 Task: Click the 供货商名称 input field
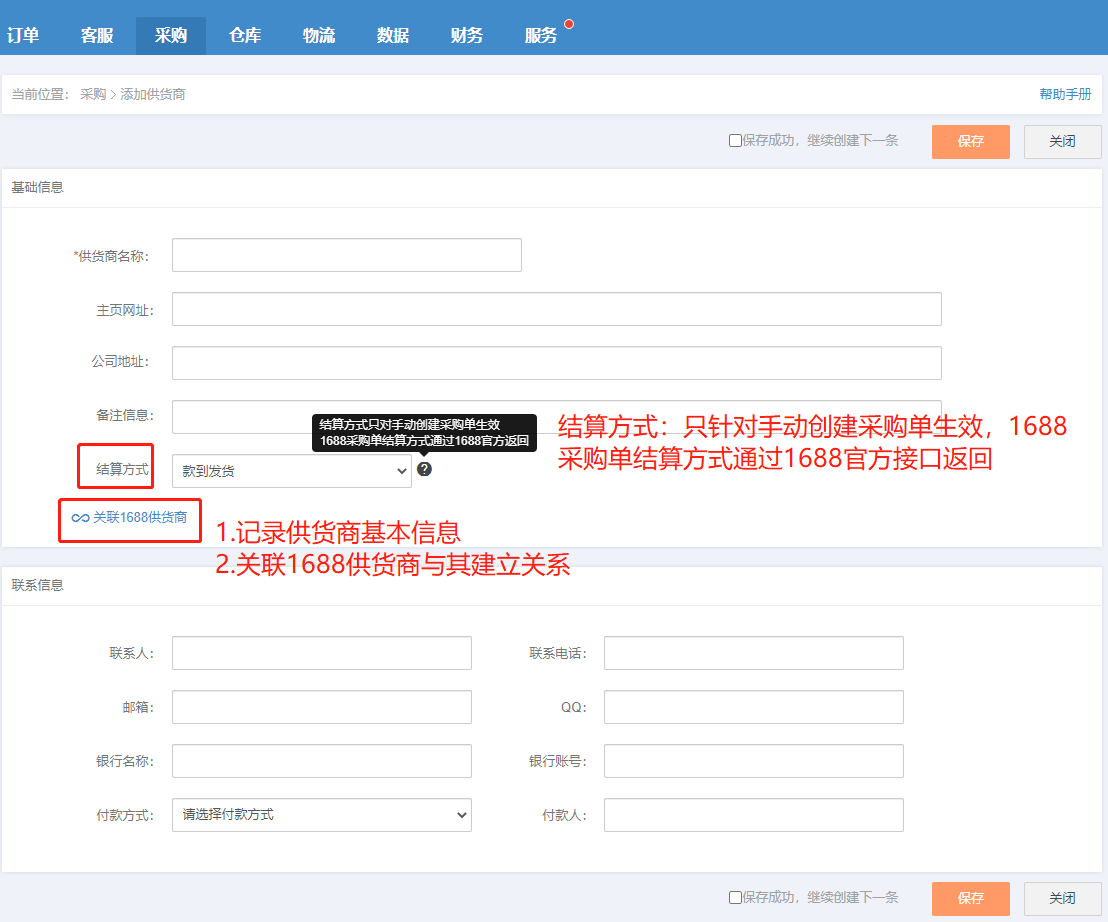pyautogui.click(x=346, y=255)
